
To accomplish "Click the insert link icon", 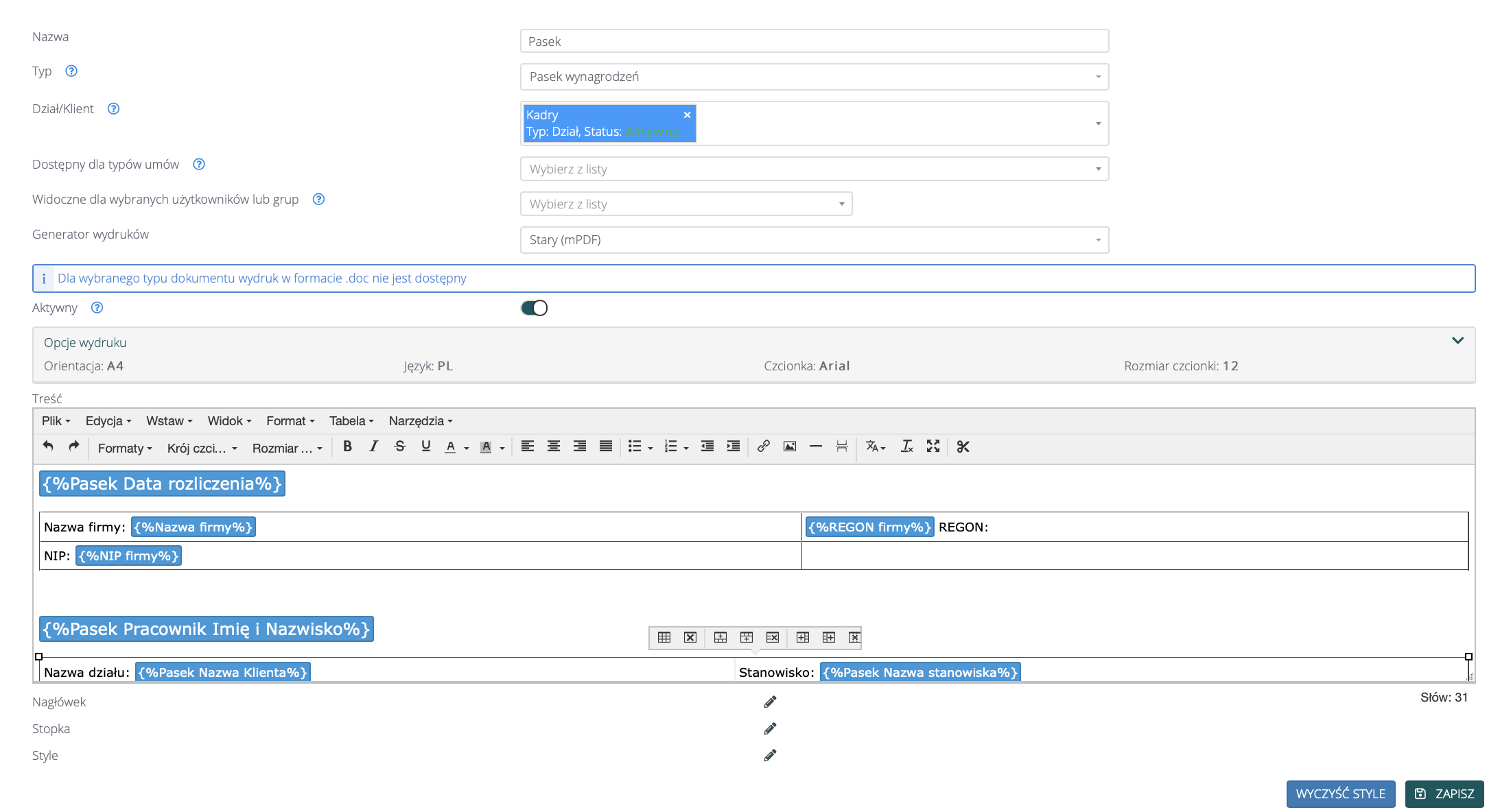I will (763, 446).
